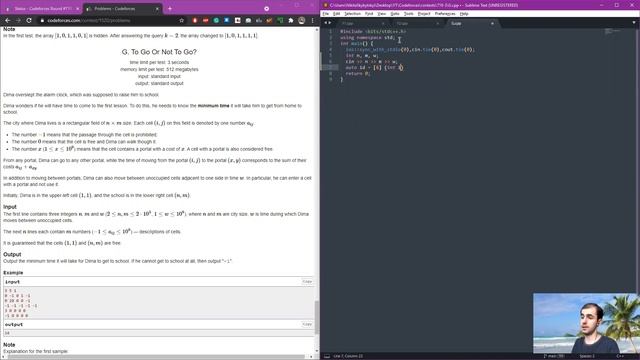Click the webcam overlay video thumbnail
Viewport: 640px width, 360px height.
pyautogui.click(x=586, y=323)
